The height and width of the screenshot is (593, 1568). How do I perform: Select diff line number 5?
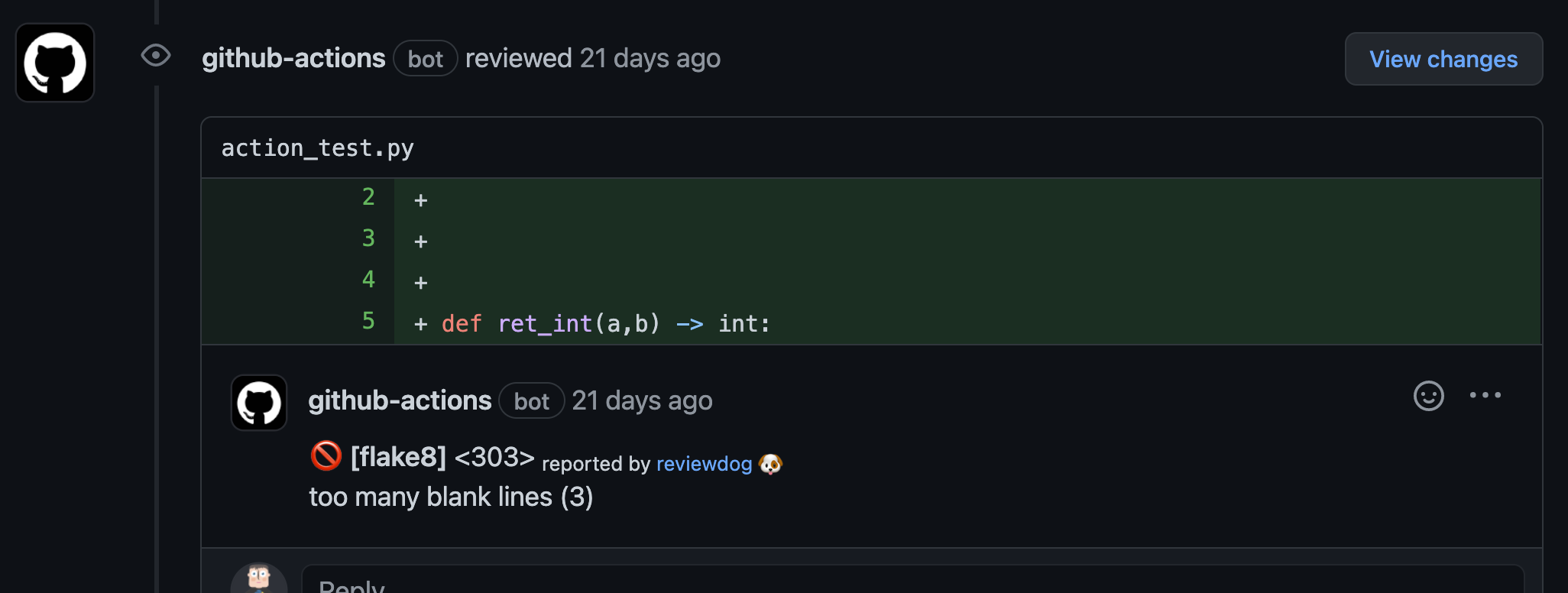click(x=368, y=321)
